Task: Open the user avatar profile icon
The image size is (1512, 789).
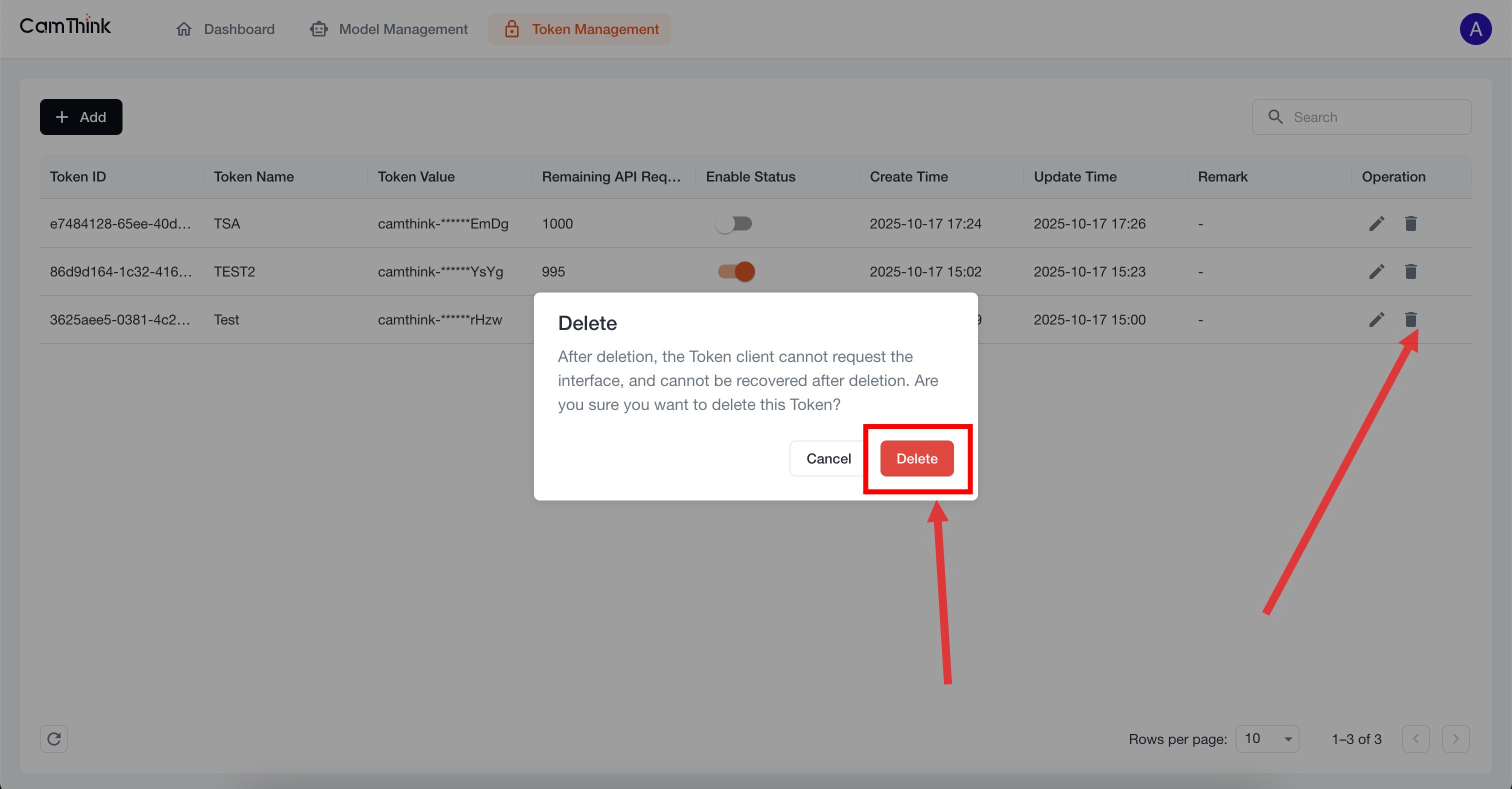Action: [x=1476, y=29]
